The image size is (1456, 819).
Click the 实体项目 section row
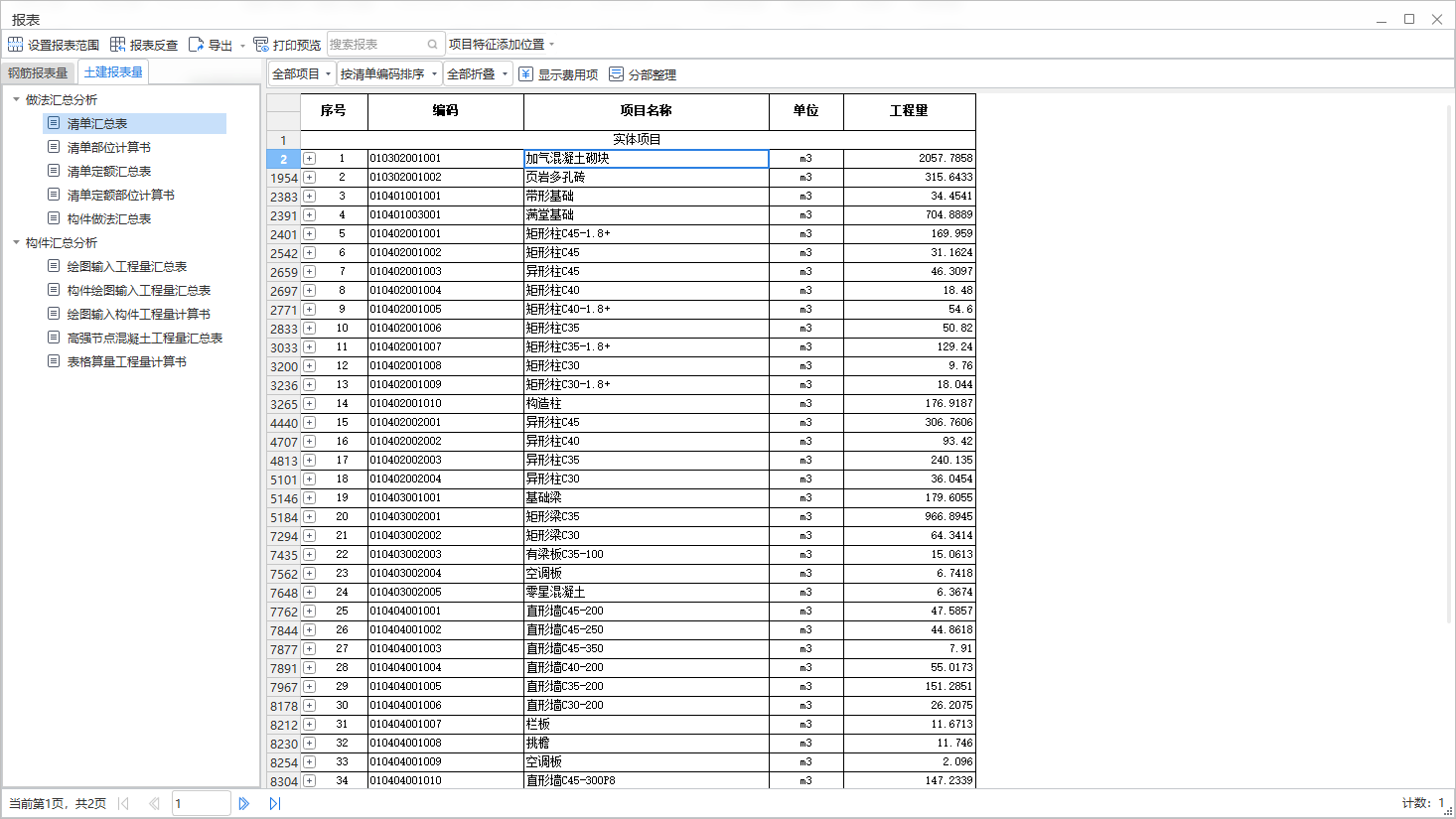[638, 139]
